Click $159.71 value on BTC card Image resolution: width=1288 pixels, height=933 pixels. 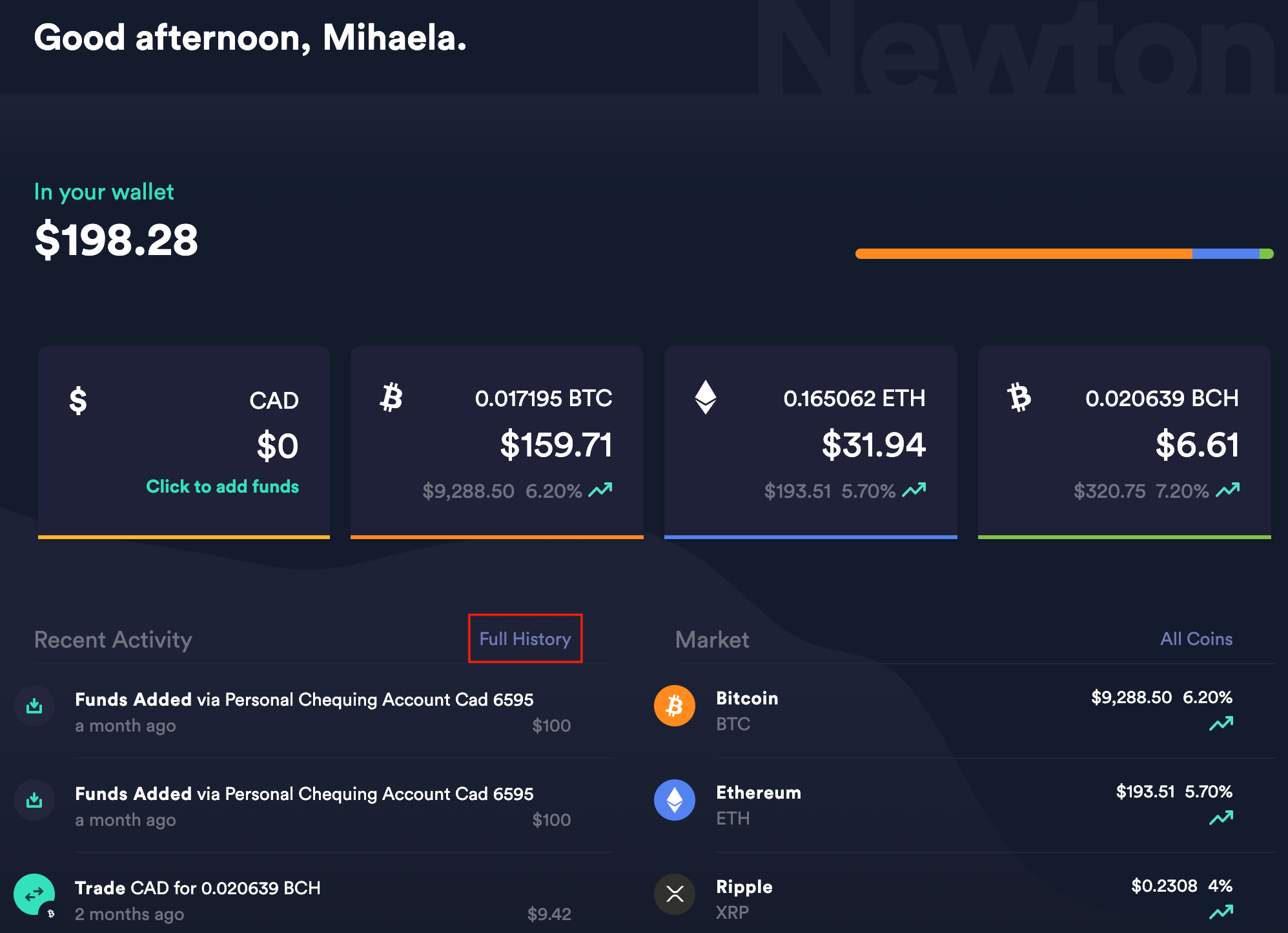pyautogui.click(x=556, y=445)
